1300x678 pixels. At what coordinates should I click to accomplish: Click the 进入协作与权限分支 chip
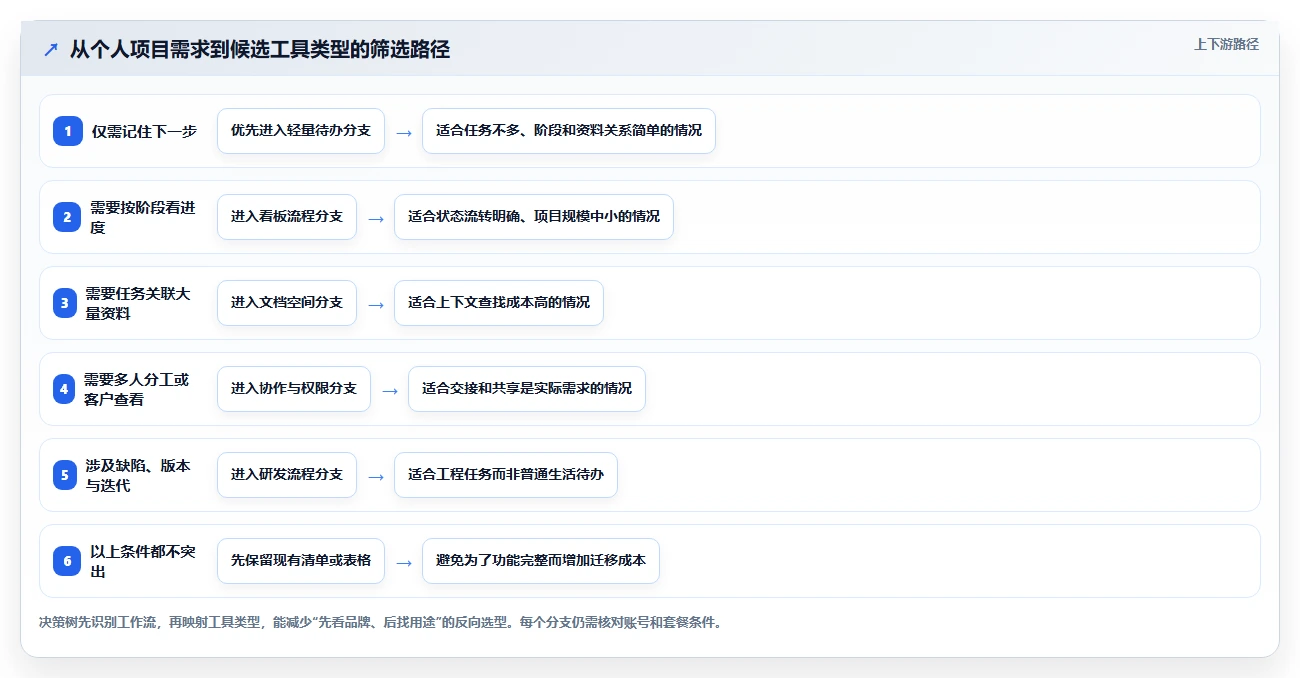pos(294,389)
